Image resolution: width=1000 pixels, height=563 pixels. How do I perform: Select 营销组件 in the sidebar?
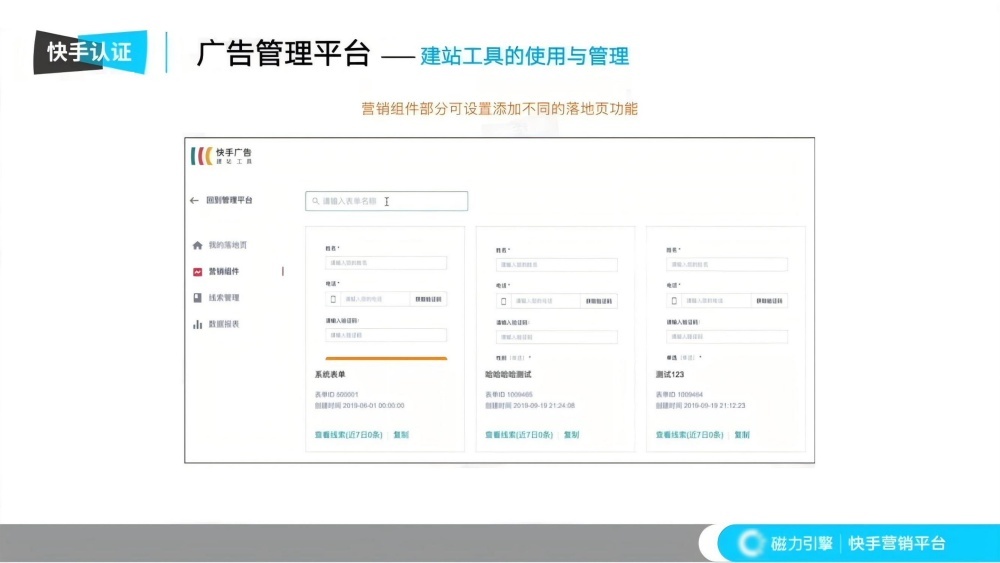click(224, 272)
